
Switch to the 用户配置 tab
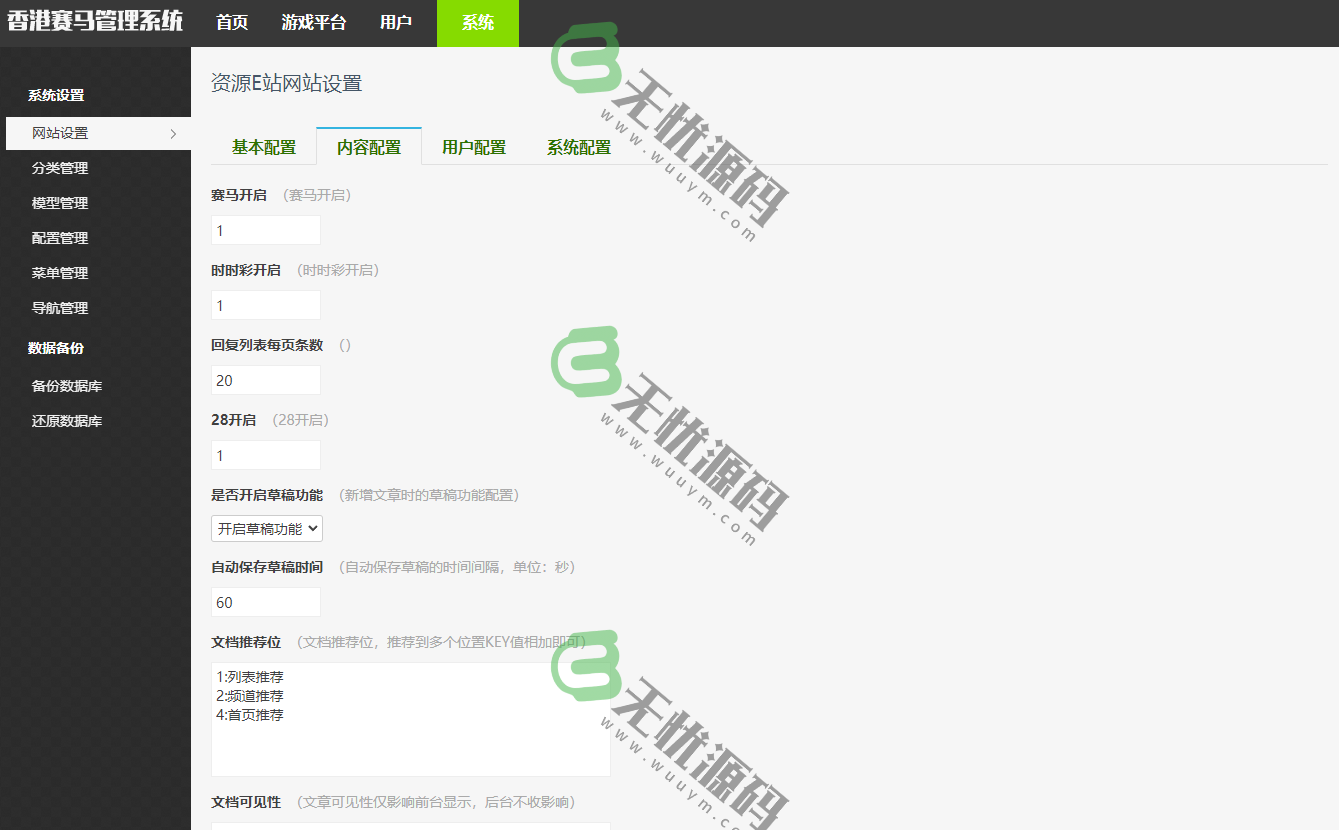pos(472,146)
